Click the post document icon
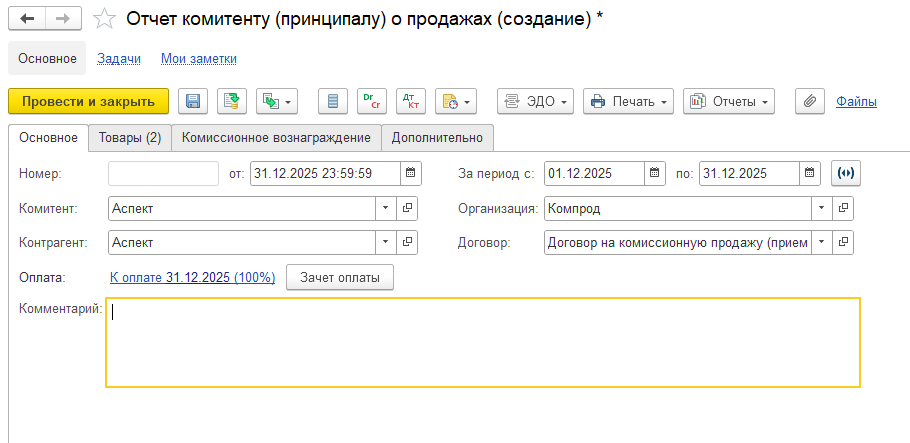910x443 pixels. [231, 101]
